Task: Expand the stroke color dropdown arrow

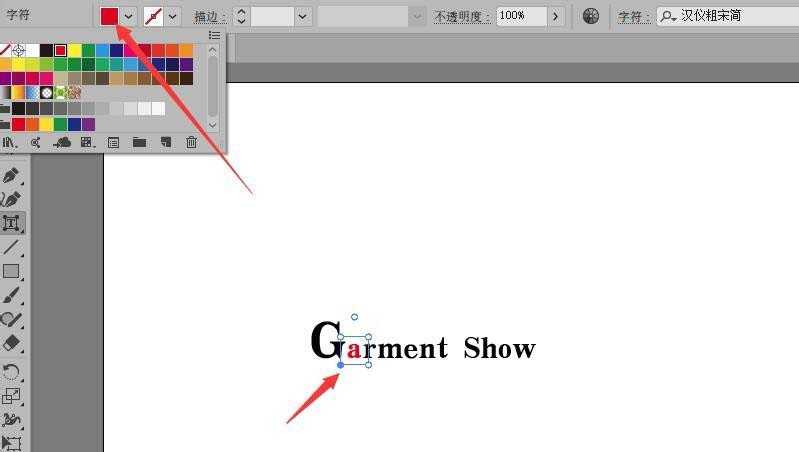Action: point(173,16)
